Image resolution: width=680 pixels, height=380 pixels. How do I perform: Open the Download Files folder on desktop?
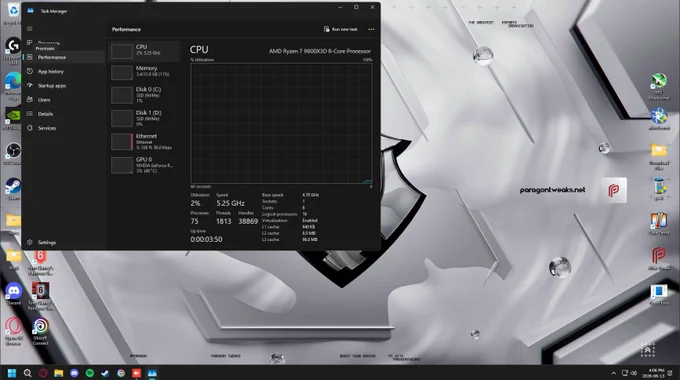click(x=659, y=156)
